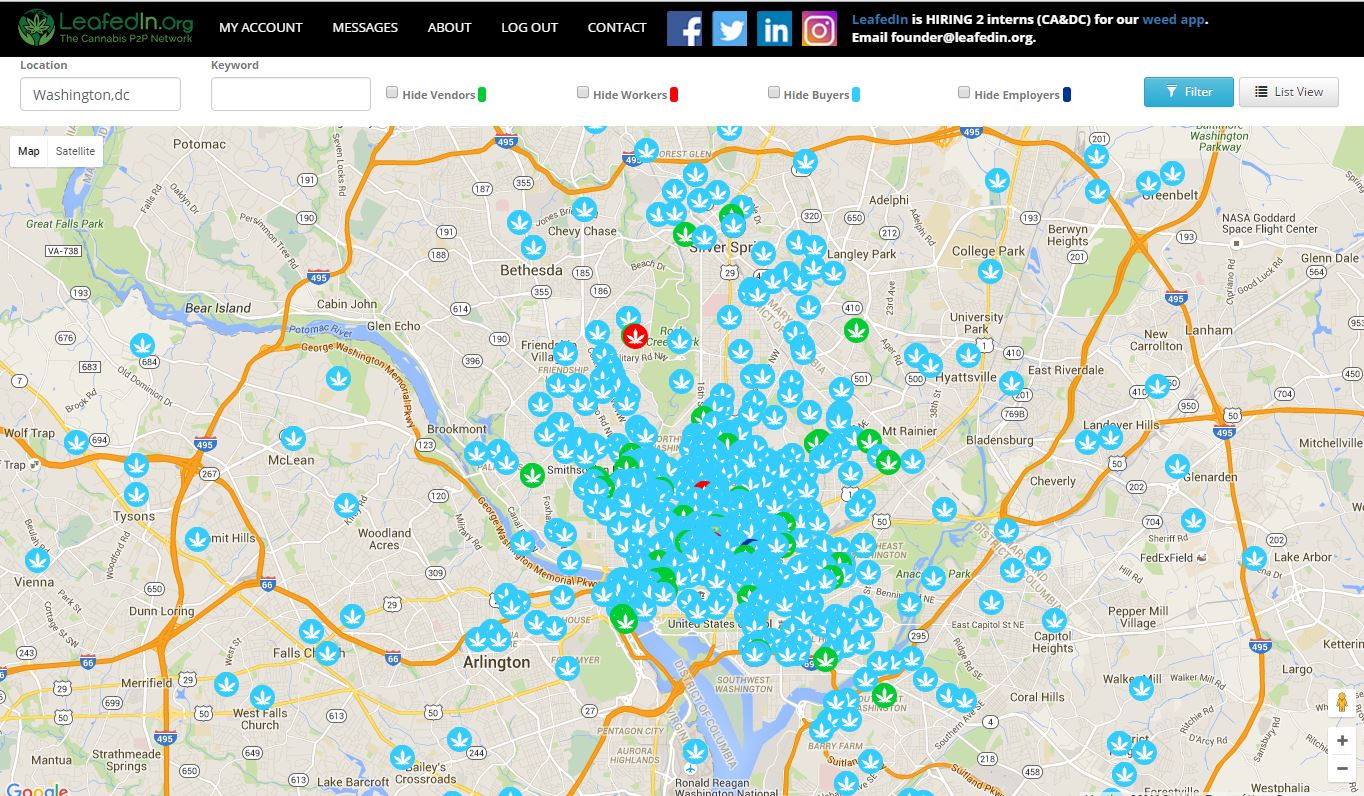Switch to Satellite view
Screen dimensions: 1364x796
(x=75, y=151)
